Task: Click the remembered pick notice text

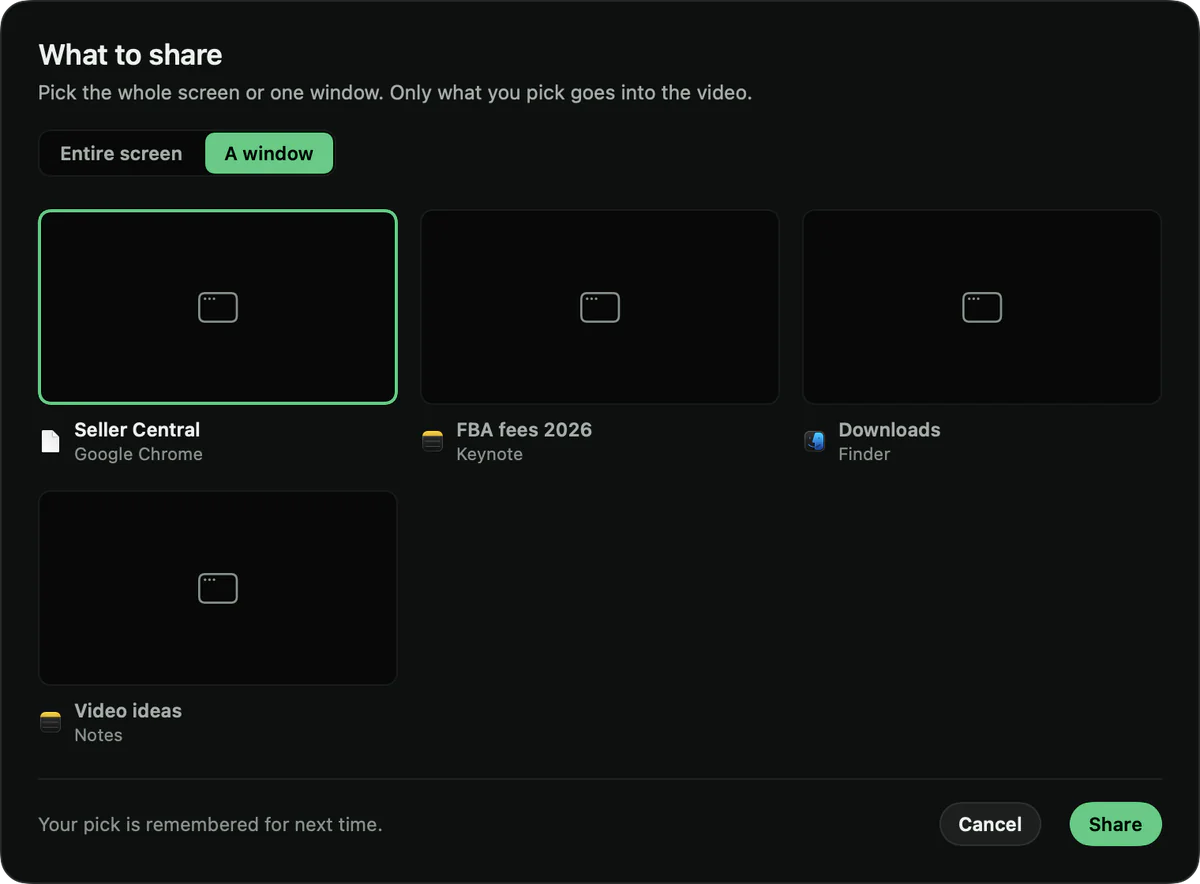Action: click(x=210, y=825)
